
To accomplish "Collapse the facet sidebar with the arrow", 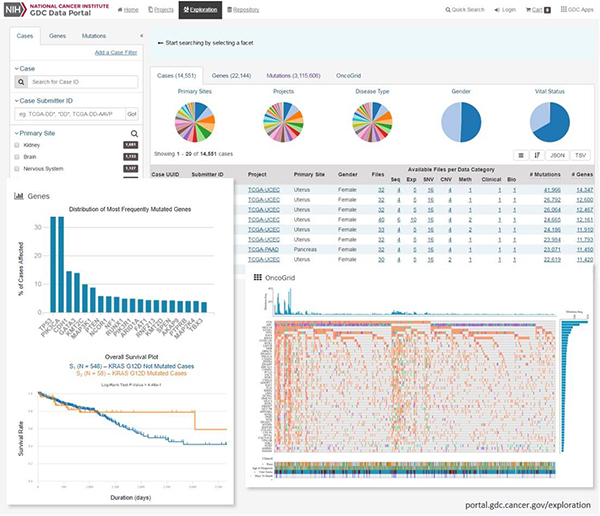I will point(141,36).
